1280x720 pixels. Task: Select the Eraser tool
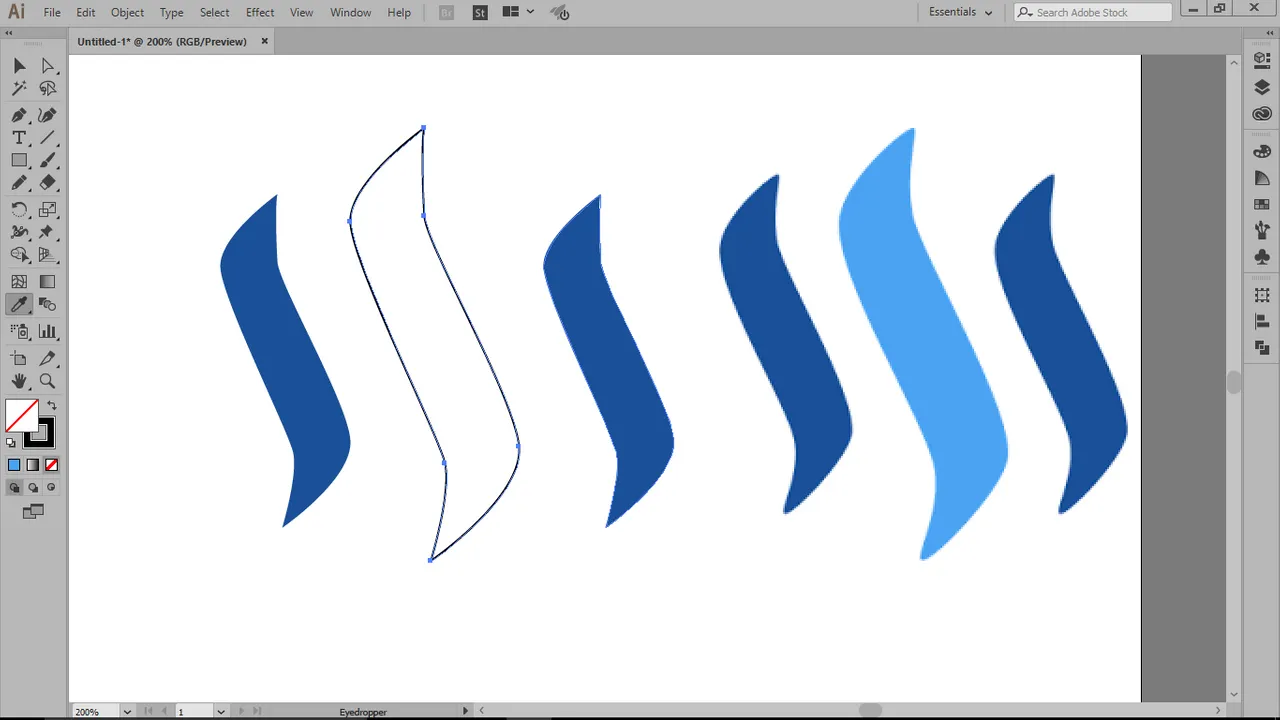click(x=47, y=183)
